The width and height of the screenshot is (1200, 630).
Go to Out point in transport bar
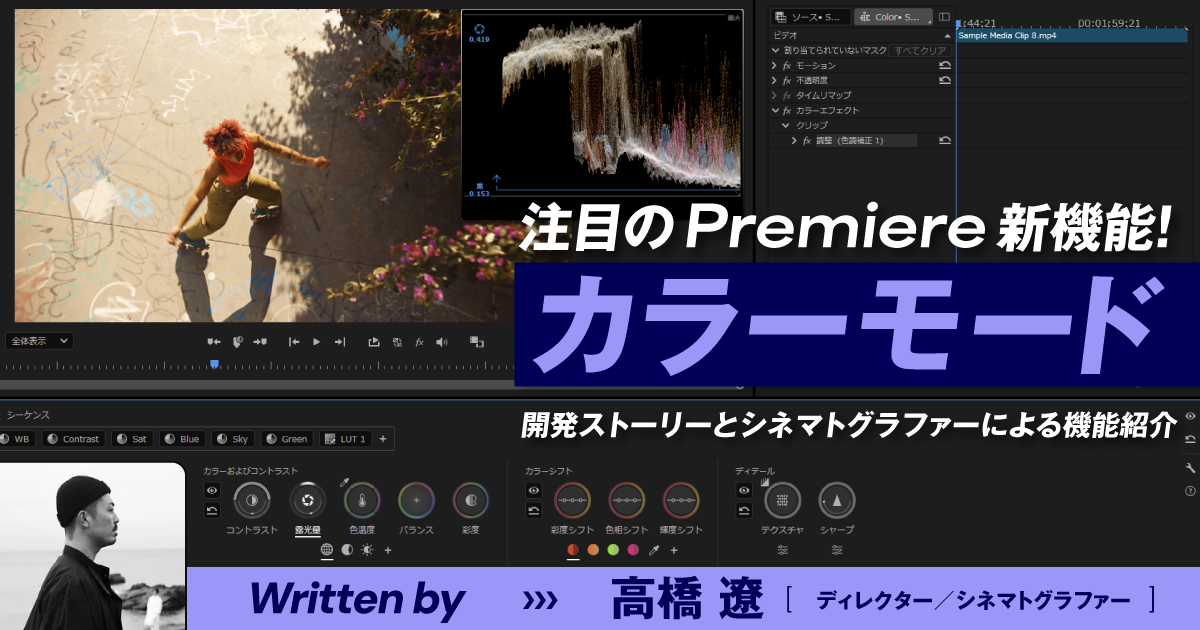pos(340,342)
